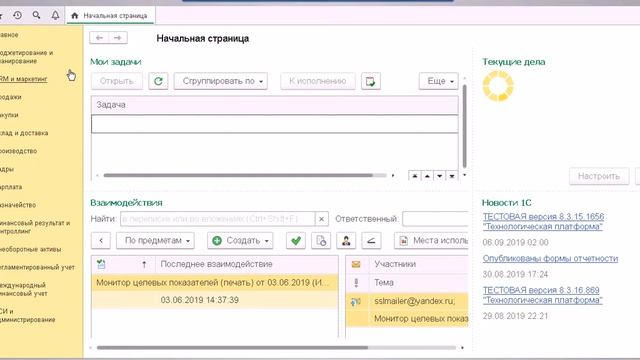640x360 pixels.
Task: Click the Настроить button
Action: 599,176
